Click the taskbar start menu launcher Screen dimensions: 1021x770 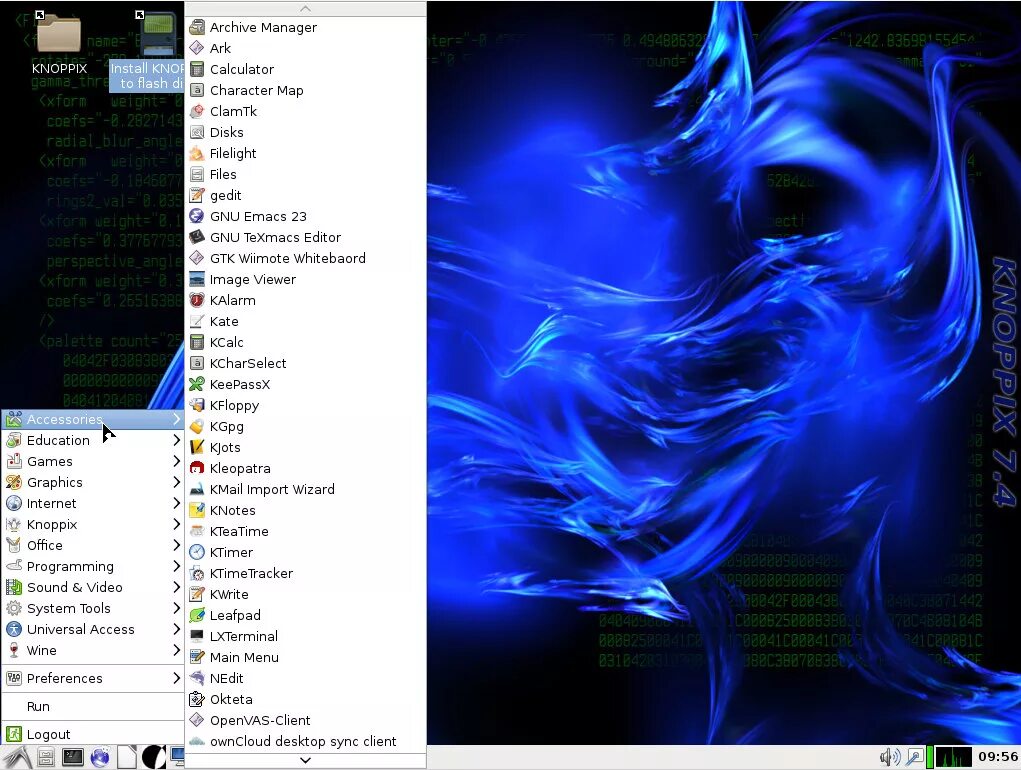(x=18, y=758)
